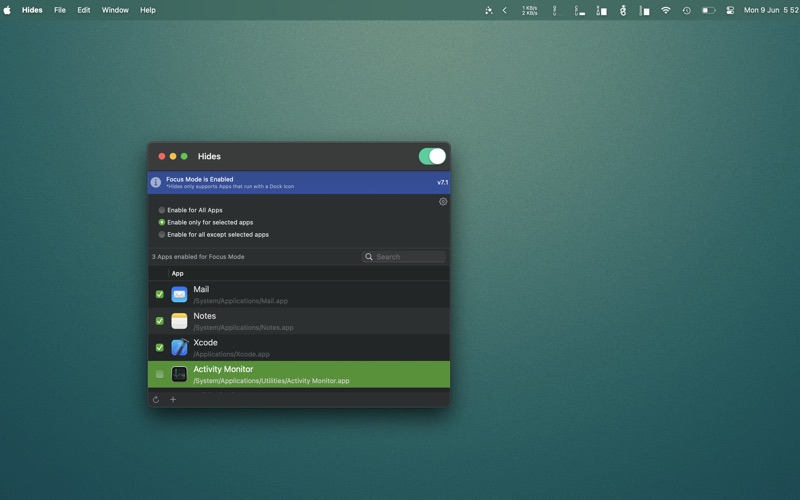Click the Activity Monitor.app path text

coord(271,381)
